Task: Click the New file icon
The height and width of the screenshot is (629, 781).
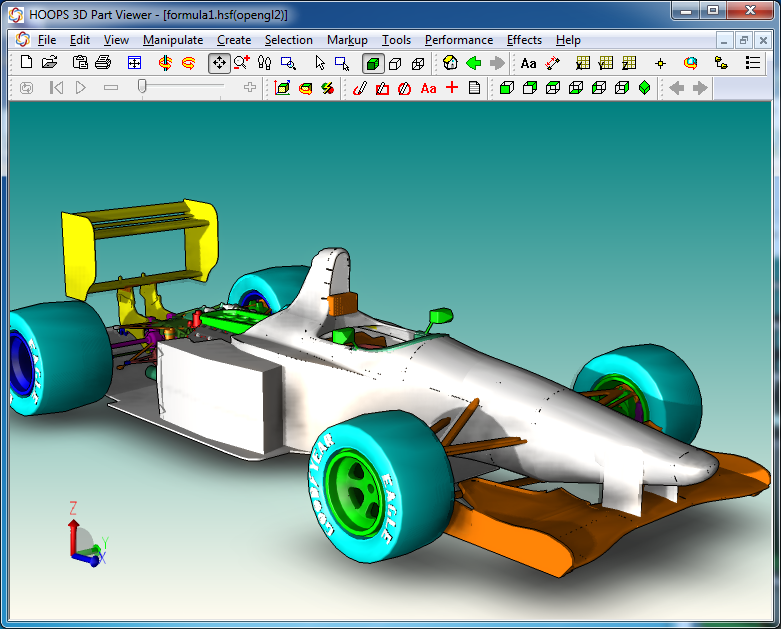Action: (x=27, y=63)
